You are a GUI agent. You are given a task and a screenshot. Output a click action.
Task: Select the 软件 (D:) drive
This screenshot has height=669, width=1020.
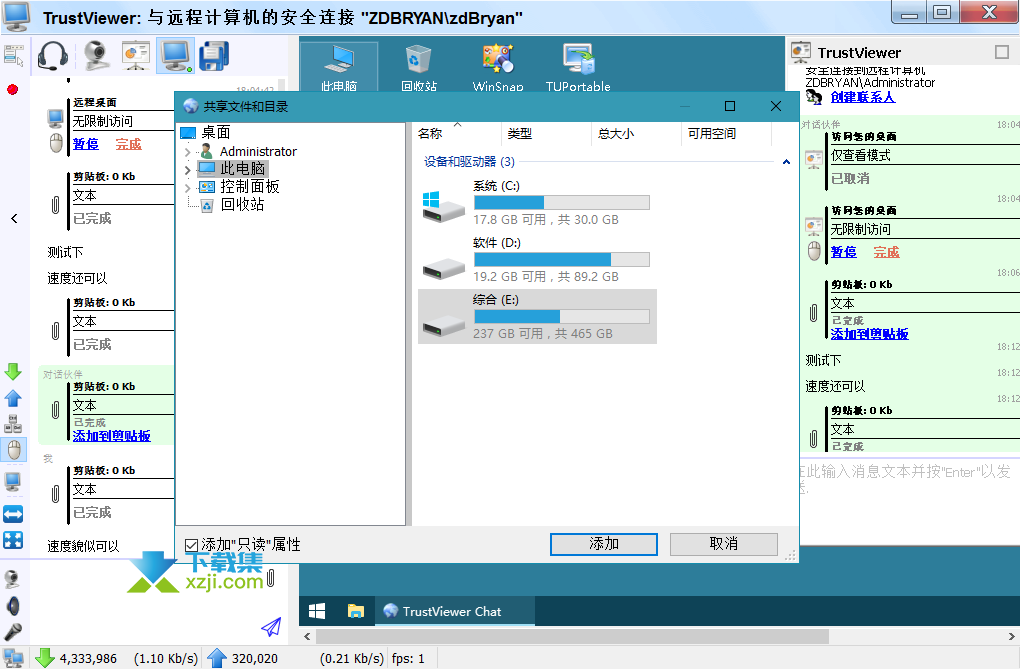coord(537,260)
